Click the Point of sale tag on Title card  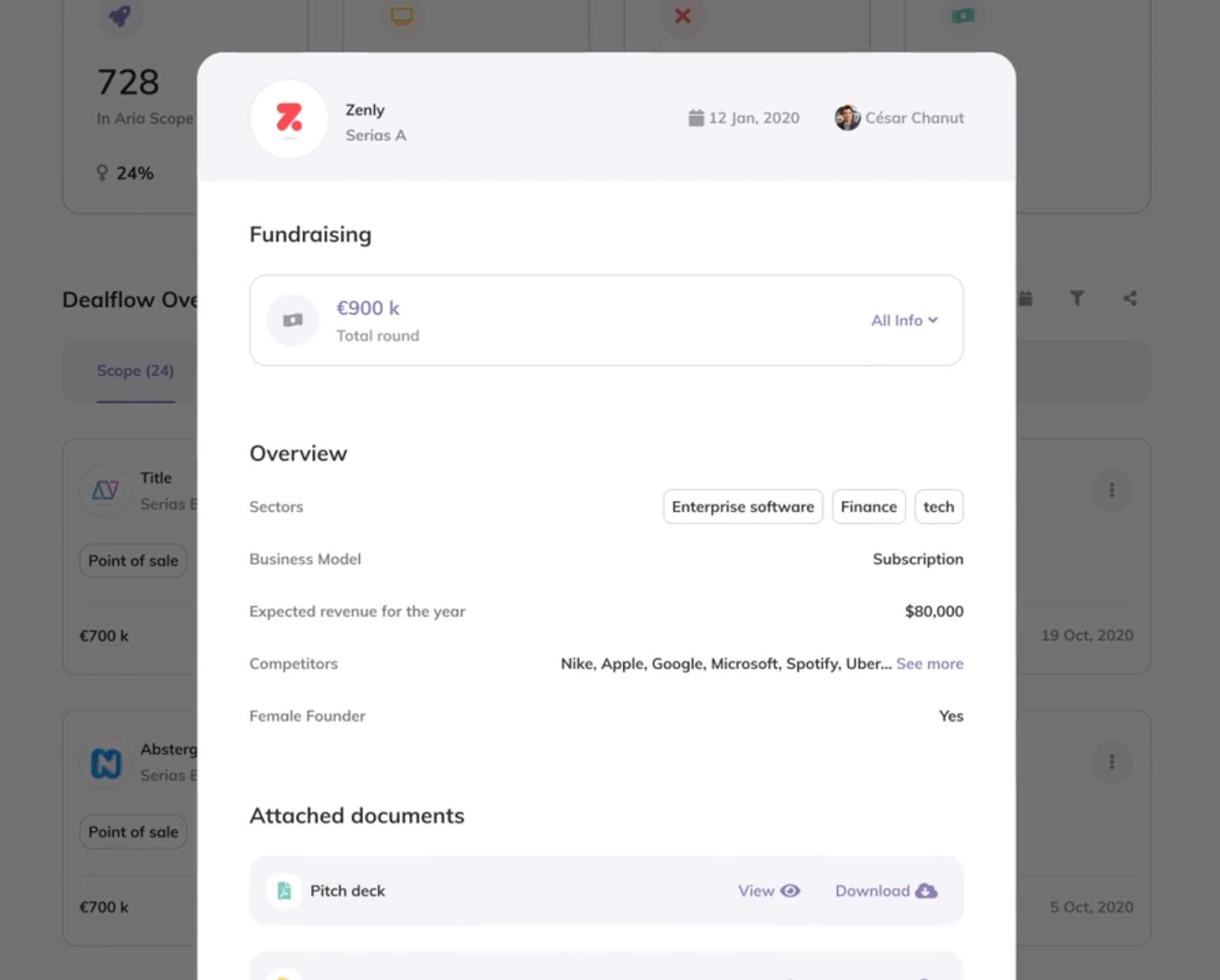[133, 560]
